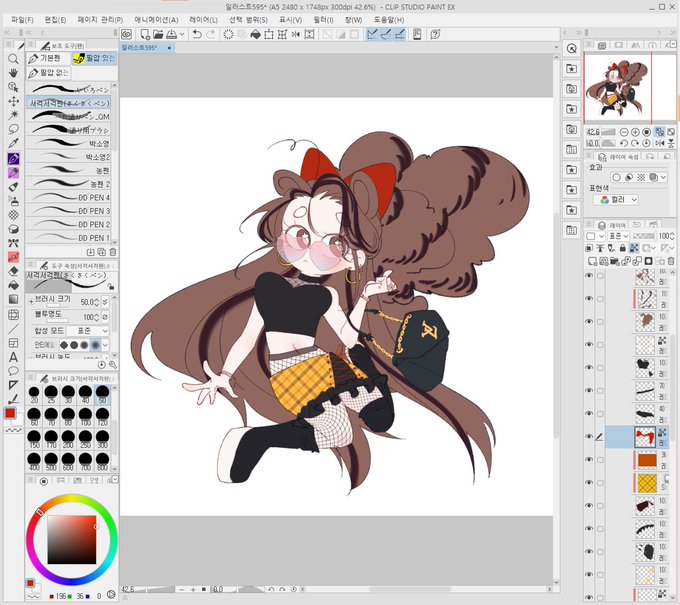Click the Undo arrow in command bar
This screenshot has height=605, width=680.
pyautogui.click(x=197, y=34)
